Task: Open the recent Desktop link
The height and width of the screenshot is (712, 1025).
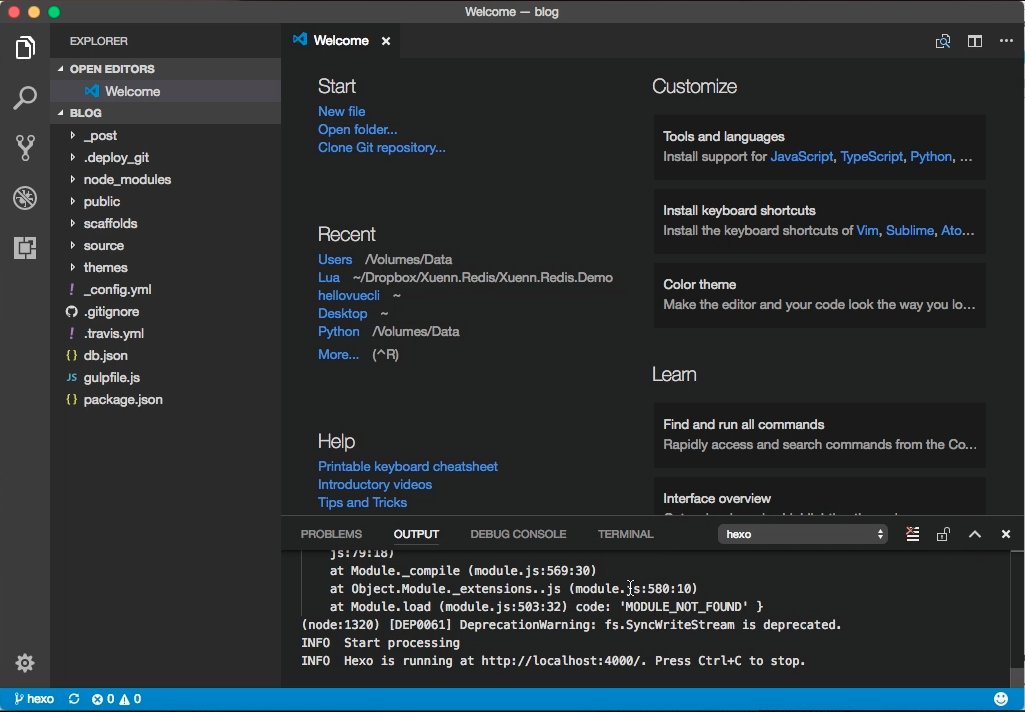Action: 343,314
